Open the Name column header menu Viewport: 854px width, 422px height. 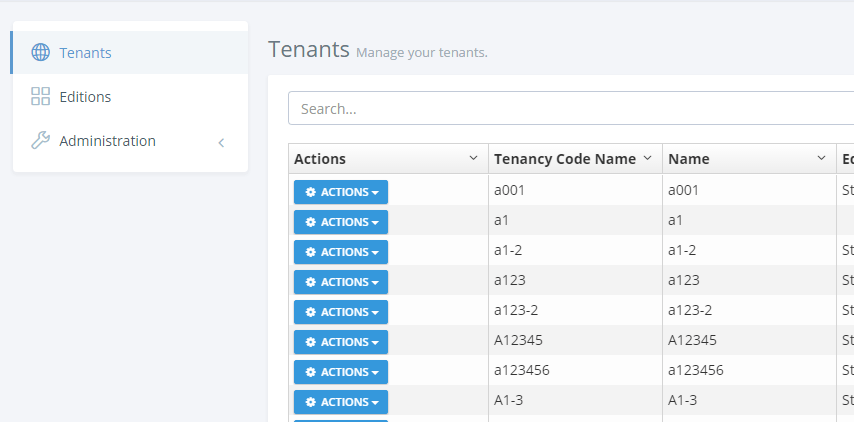[x=821, y=158]
